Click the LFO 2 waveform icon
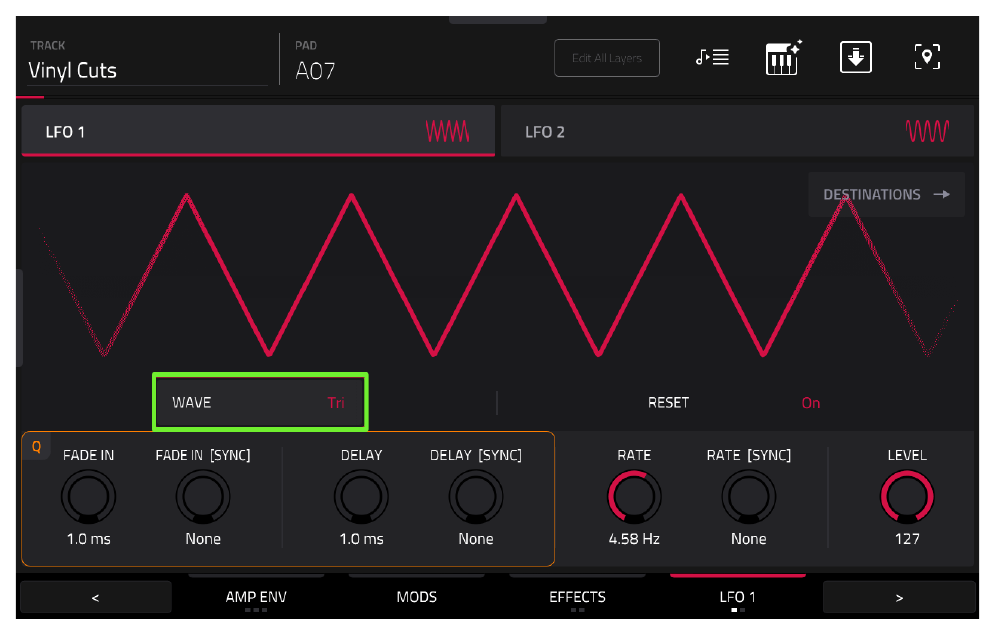This screenshot has width=996, height=636. [927, 132]
